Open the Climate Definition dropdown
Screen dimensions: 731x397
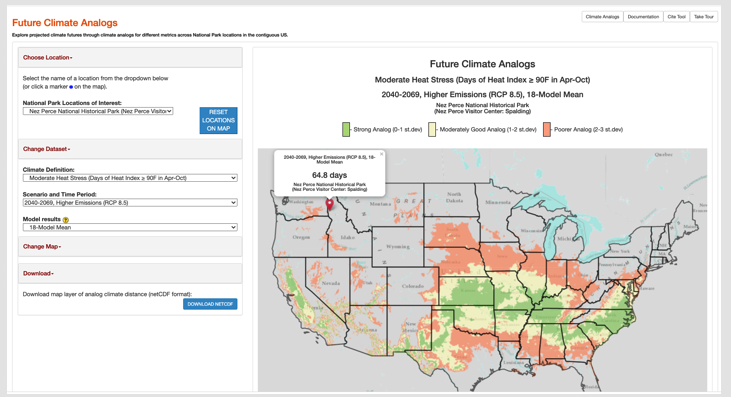(x=130, y=178)
